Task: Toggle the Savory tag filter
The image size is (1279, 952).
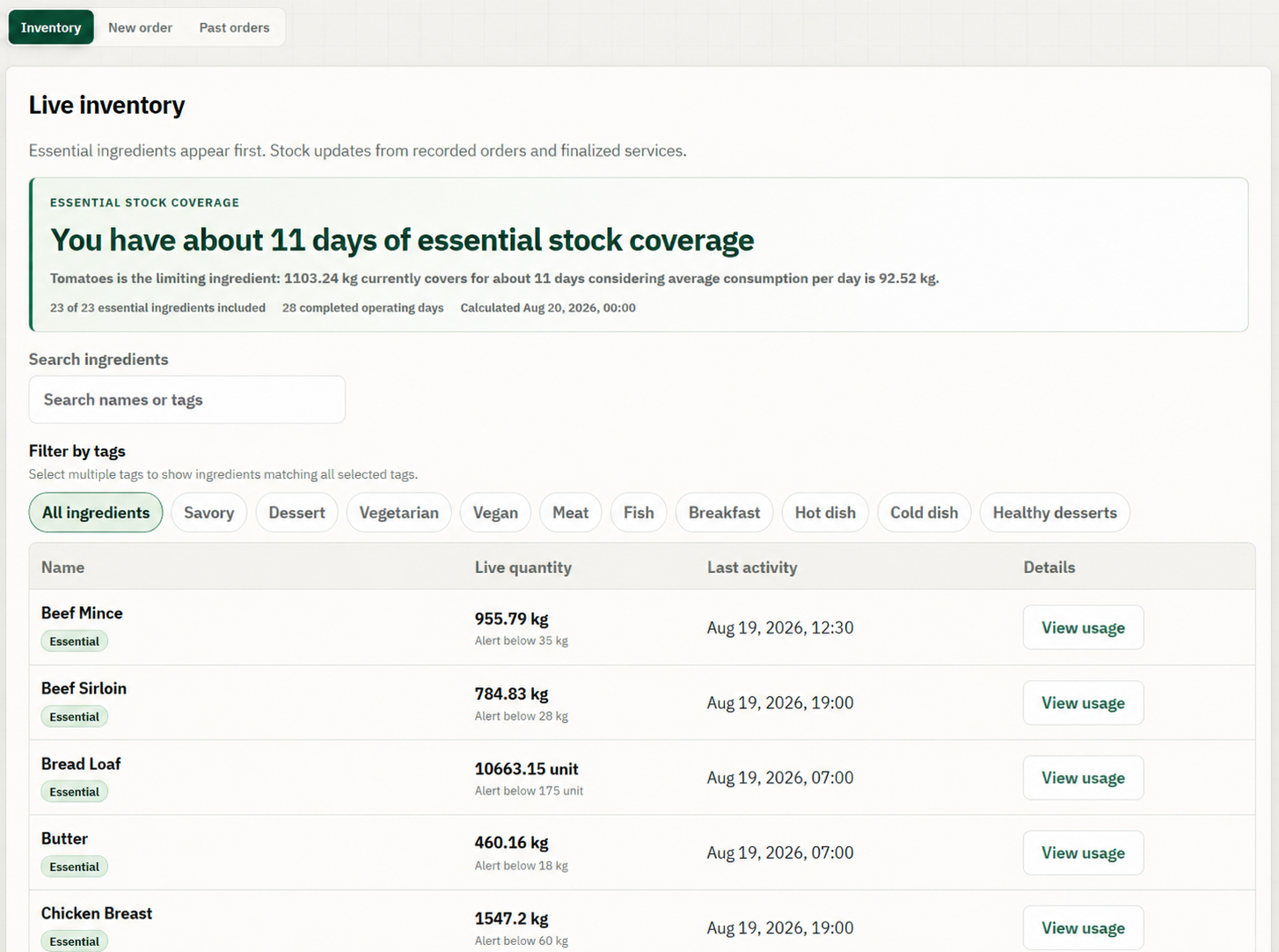Action: pyautogui.click(x=208, y=513)
